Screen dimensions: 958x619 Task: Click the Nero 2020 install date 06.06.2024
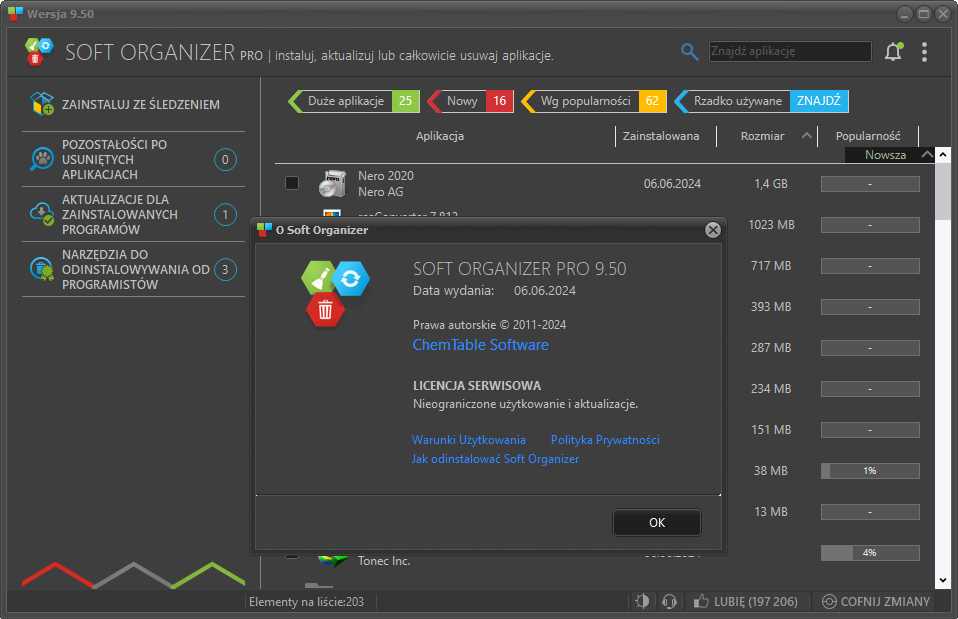[672, 183]
